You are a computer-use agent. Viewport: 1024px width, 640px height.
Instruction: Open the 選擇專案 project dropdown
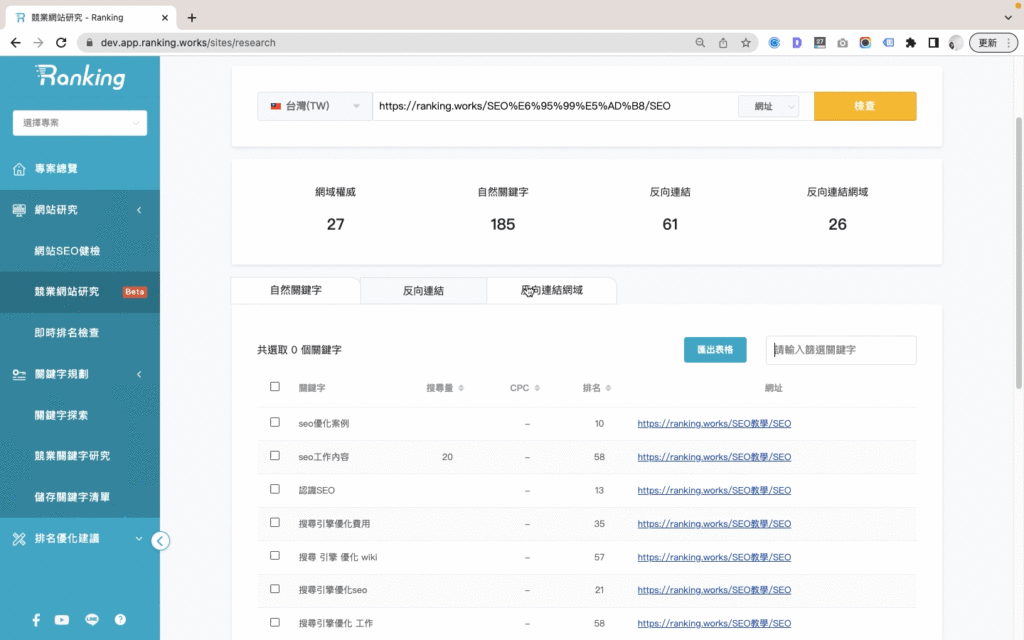(x=80, y=123)
